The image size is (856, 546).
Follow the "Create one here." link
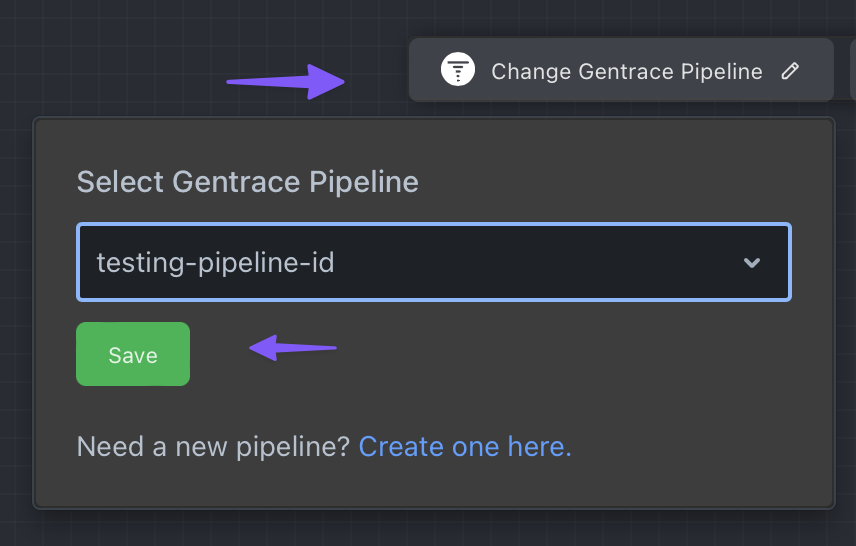click(x=465, y=446)
